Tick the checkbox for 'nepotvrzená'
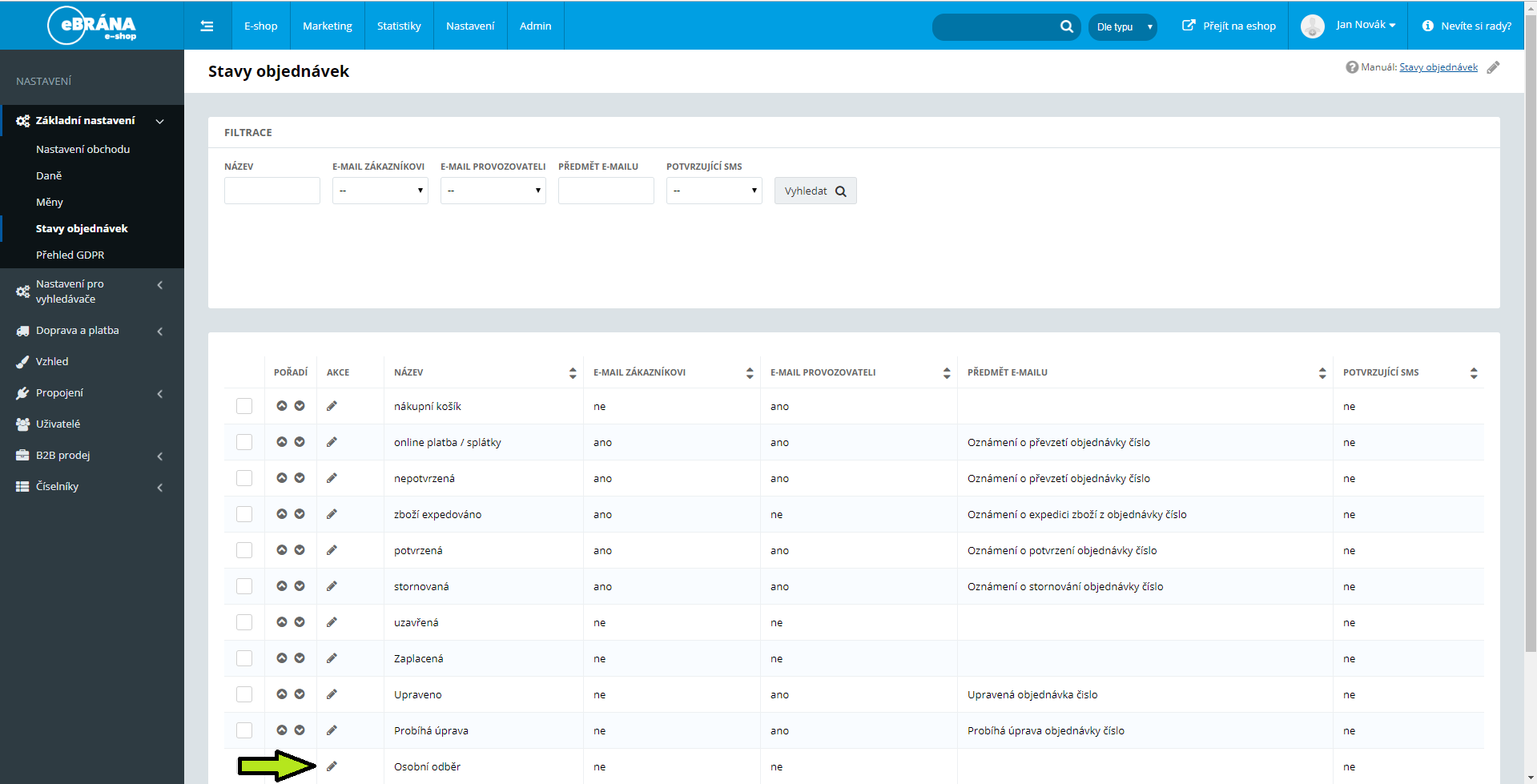The width and height of the screenshot is (1537, 784). (244, 478)
